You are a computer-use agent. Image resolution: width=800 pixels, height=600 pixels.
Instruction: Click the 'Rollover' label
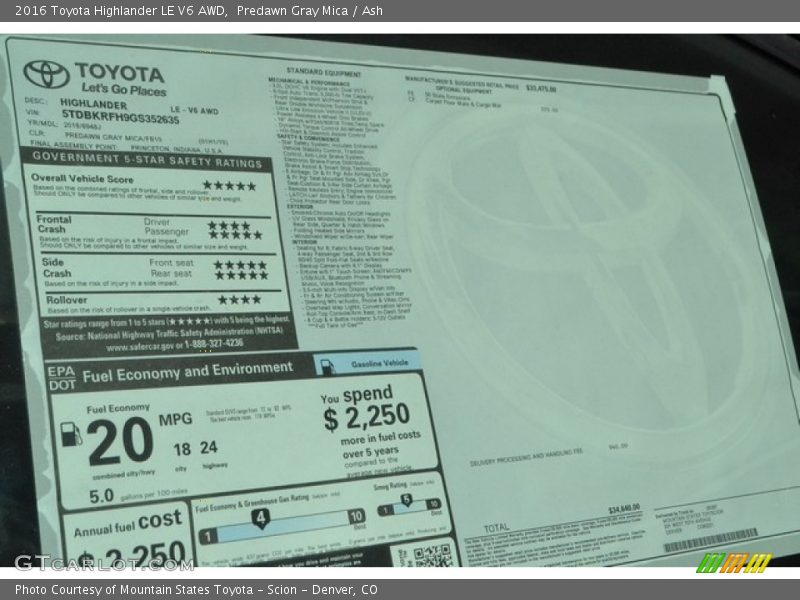click(67, 300)
